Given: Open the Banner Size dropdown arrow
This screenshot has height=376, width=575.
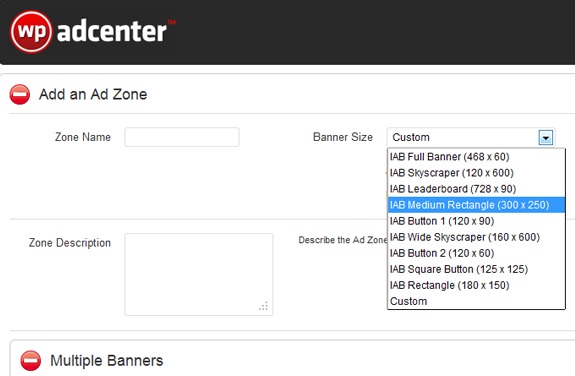Looking at the screenshot, I should (x=546, y=138).
